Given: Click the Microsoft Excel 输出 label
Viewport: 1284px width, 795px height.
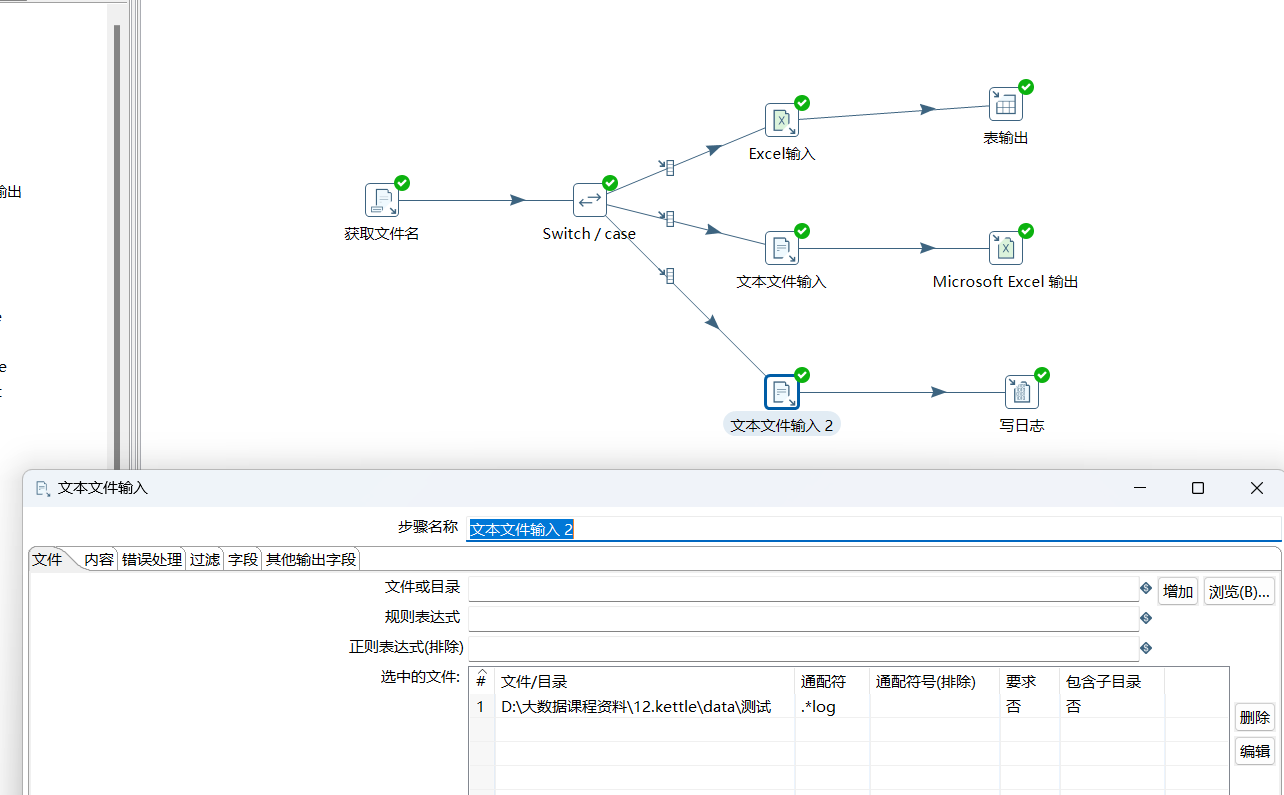Looking at the screenshot, I should (1005, 282).
